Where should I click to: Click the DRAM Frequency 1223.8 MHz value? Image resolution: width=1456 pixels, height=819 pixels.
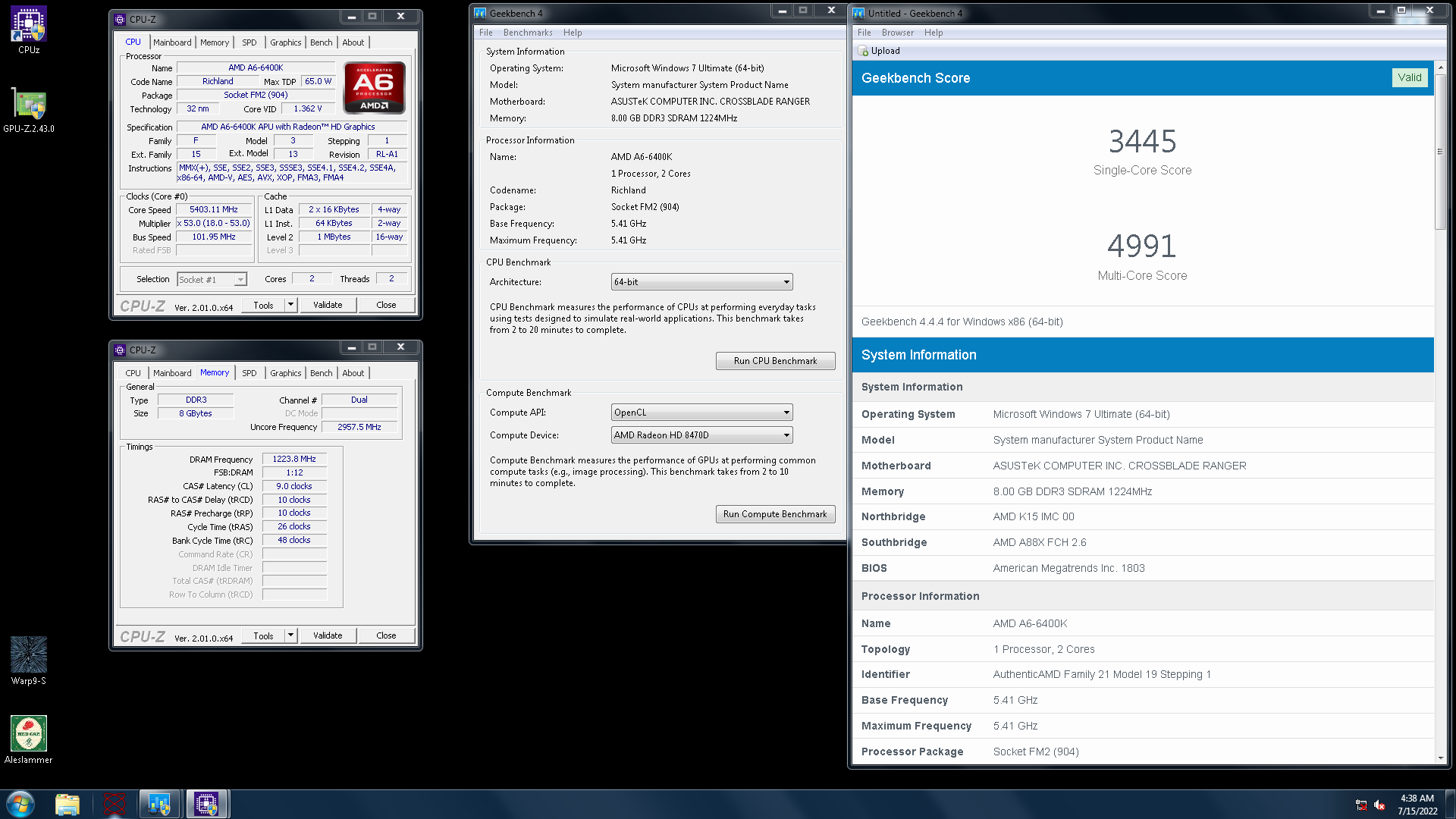(294, 460)
